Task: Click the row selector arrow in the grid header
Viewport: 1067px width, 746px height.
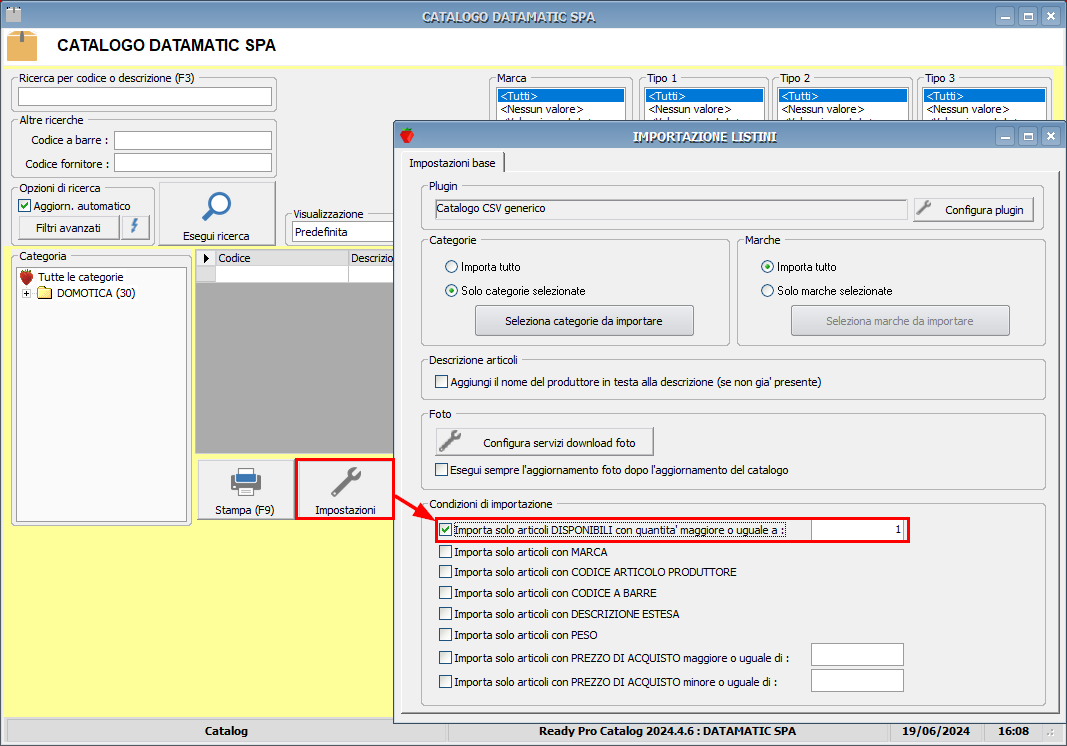Action: coord(206,258)
